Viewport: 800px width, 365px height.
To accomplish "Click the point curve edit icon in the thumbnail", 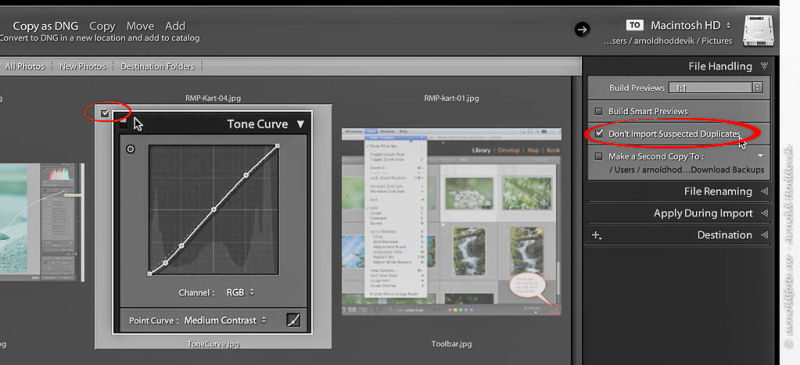I will [293, 320].
